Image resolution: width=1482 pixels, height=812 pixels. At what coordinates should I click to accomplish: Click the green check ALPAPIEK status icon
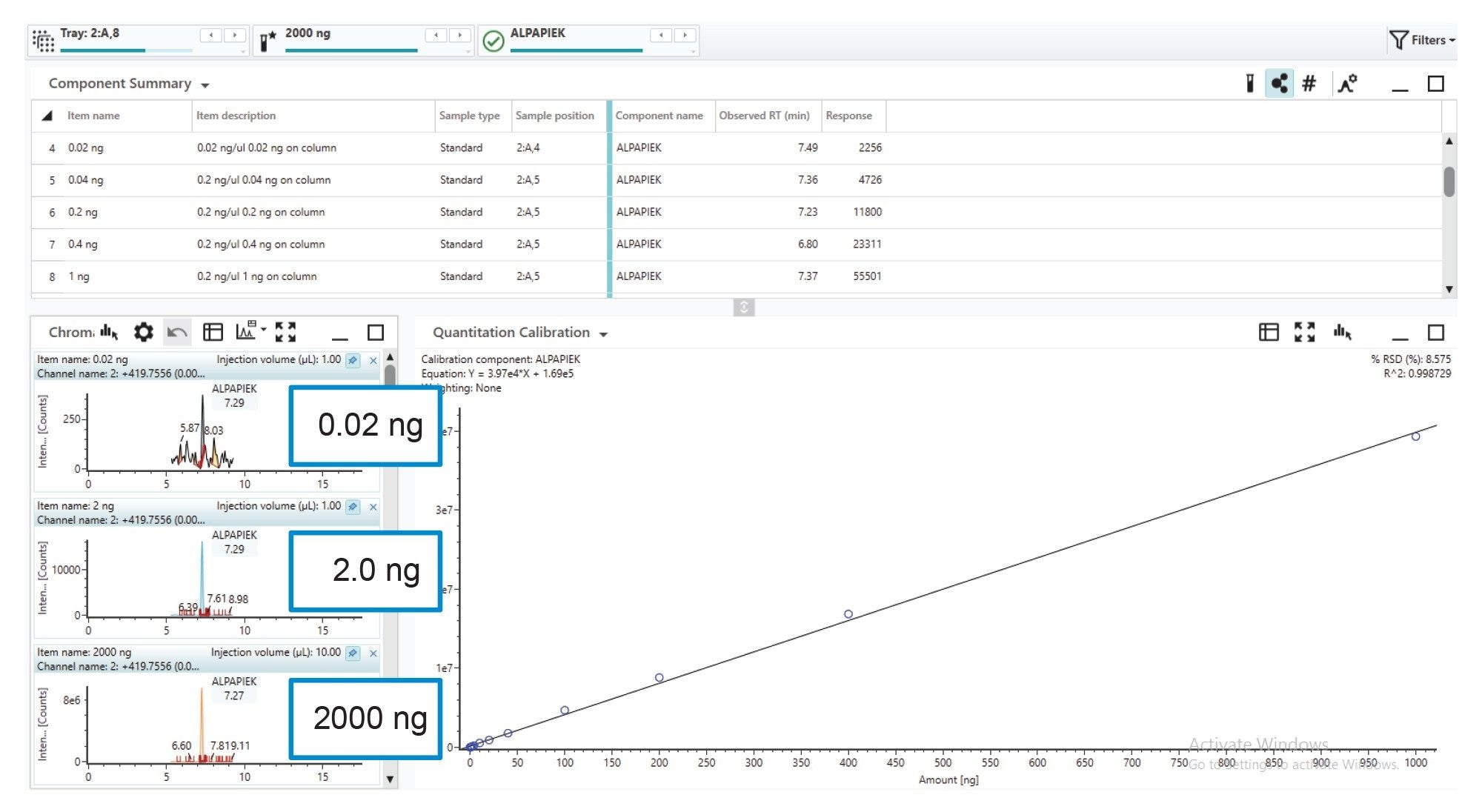[x=494, y=41]
